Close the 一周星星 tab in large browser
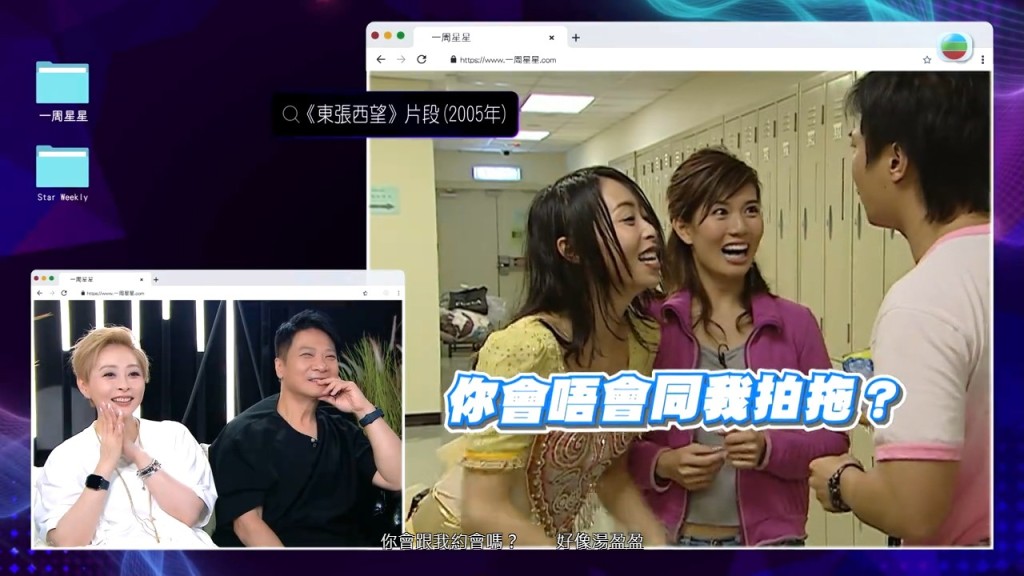Image resolution: width=1024 pixels, height=576 pixels. coord(551,38)
